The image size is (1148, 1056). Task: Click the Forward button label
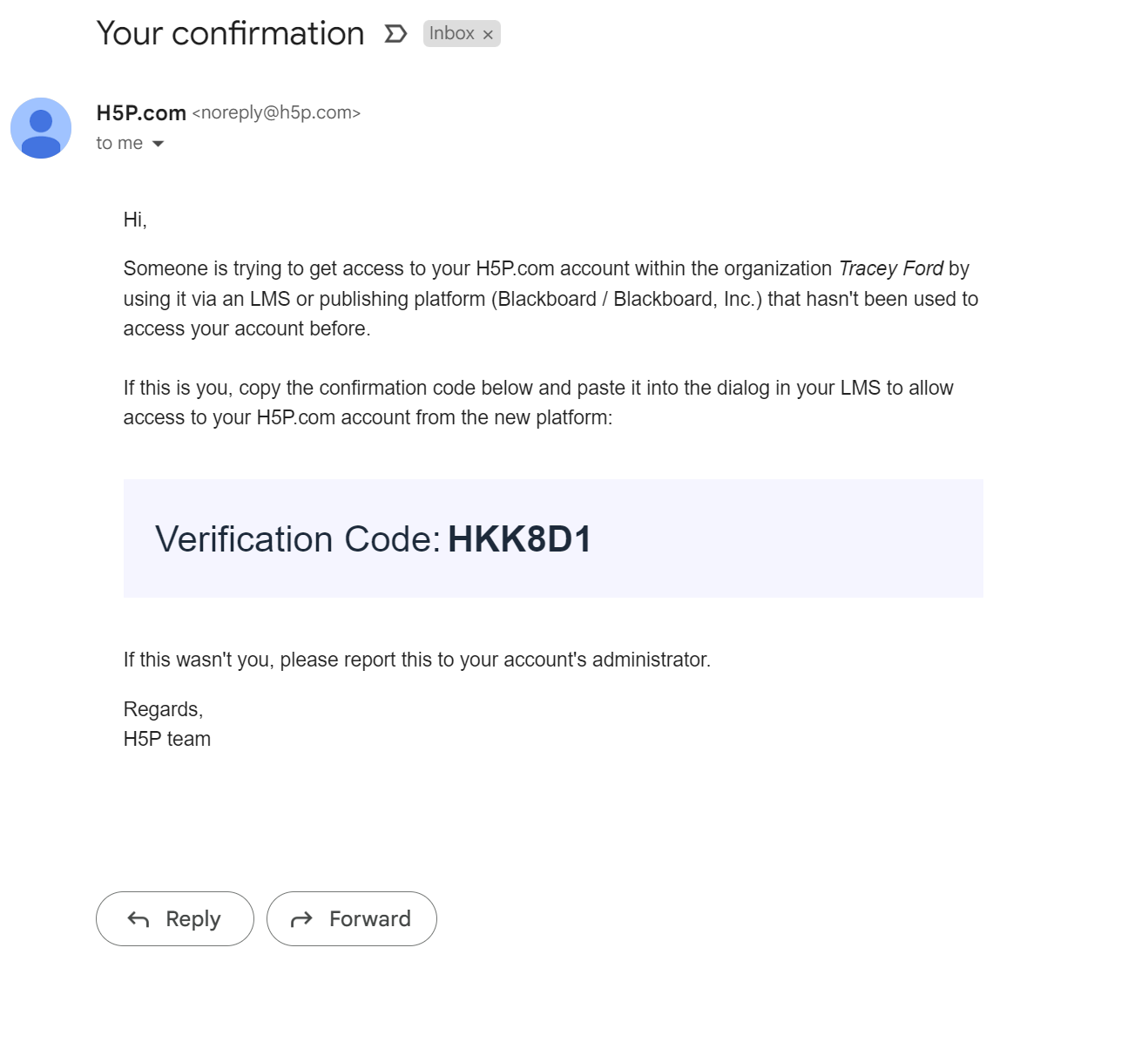(370, 918)
